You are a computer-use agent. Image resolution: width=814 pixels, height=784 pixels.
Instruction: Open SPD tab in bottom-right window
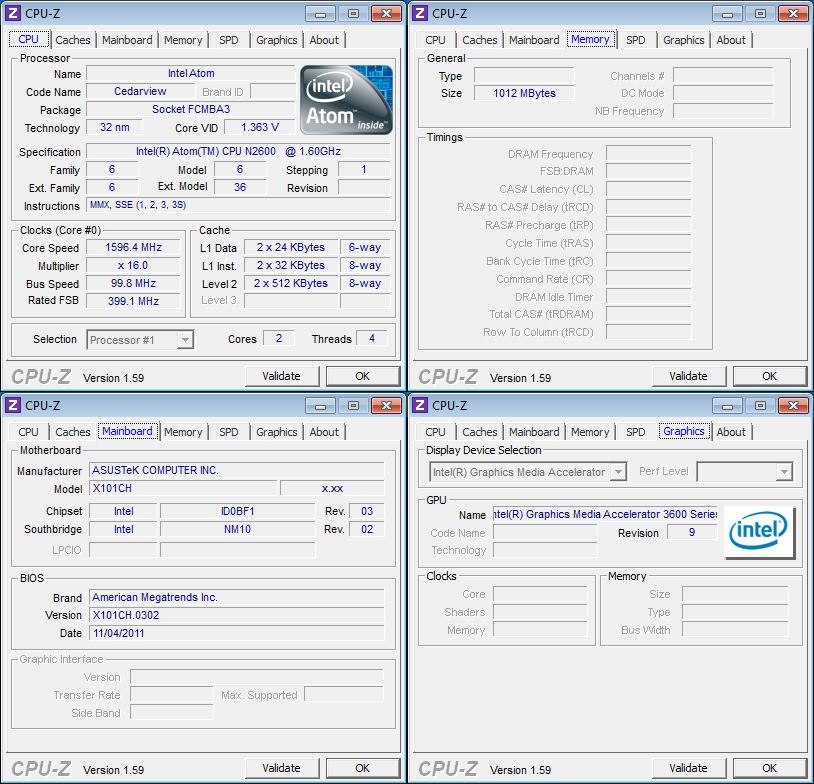635,432
